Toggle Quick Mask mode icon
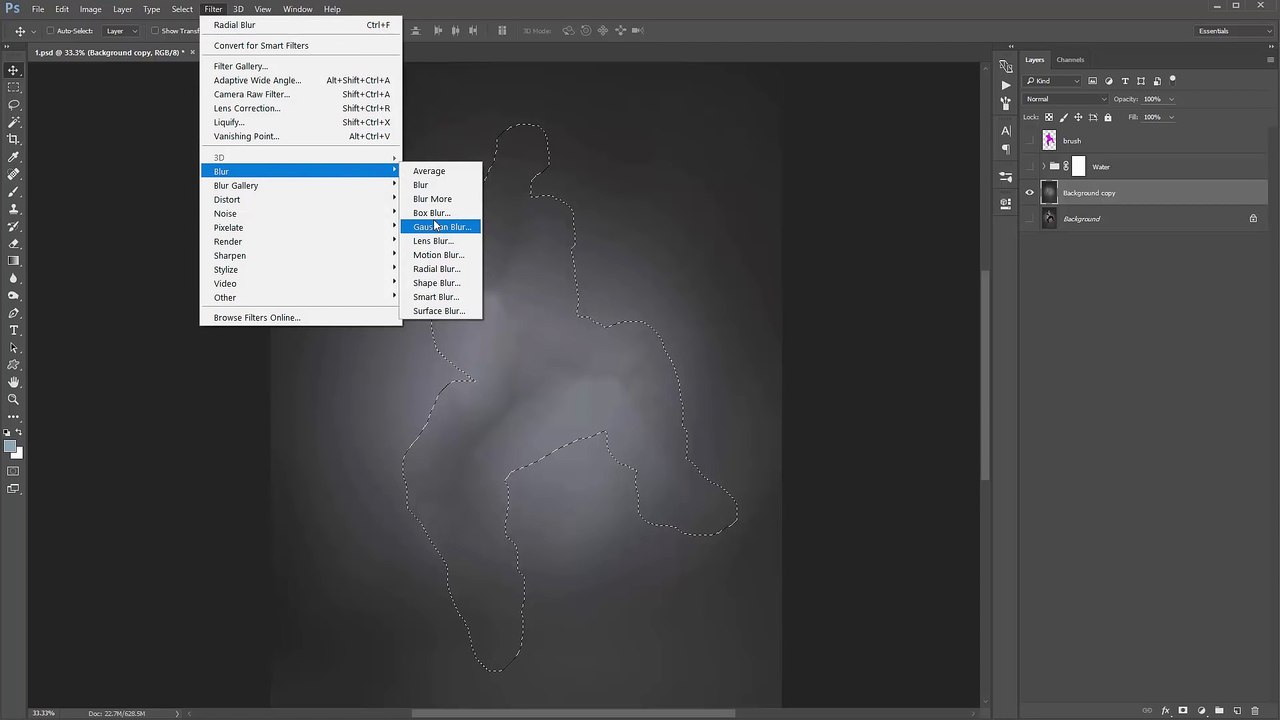 [14, 471]
